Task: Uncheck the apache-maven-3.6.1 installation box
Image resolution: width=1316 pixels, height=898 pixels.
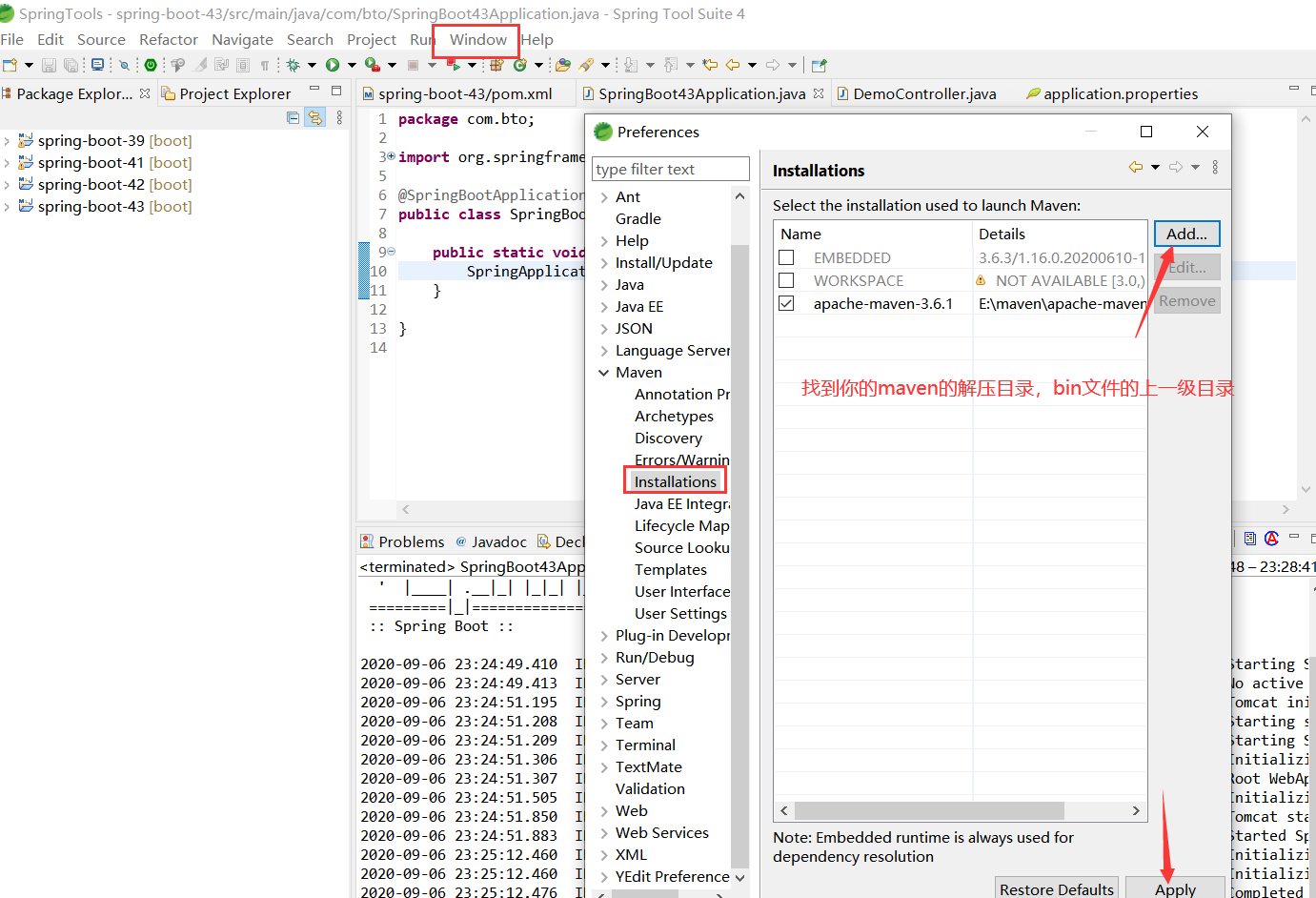Action: [786, 303]
